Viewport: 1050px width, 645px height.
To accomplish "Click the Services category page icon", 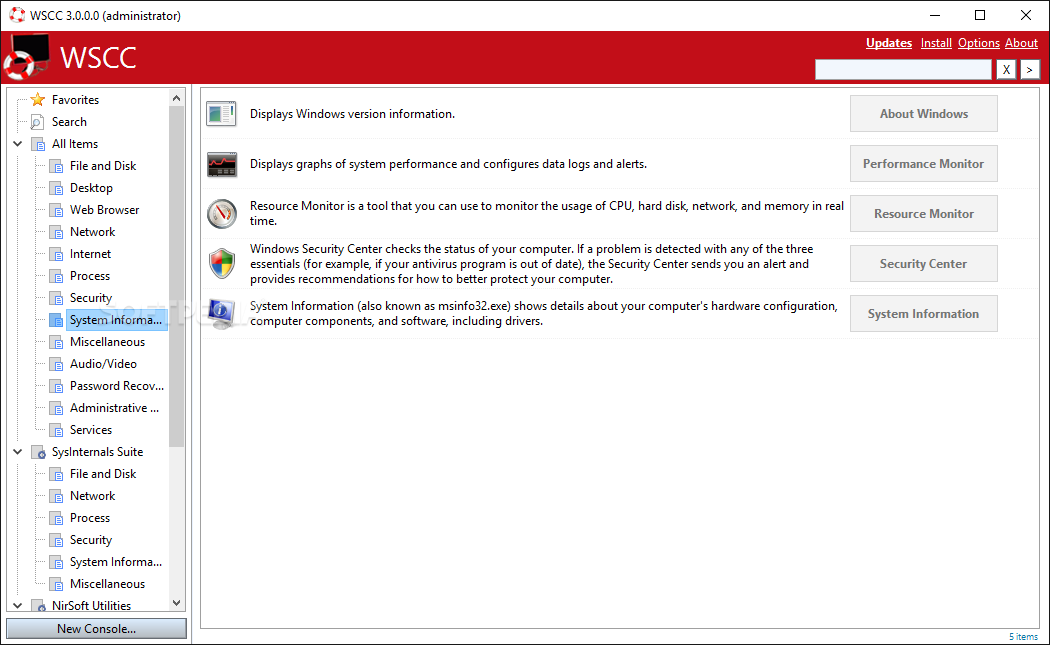I will click(x=57, y=431).
